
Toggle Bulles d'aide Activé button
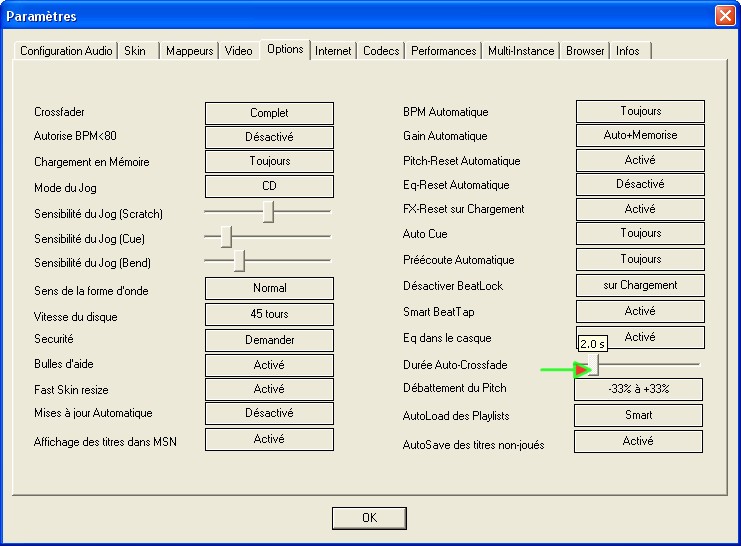[x=269, y=365]
